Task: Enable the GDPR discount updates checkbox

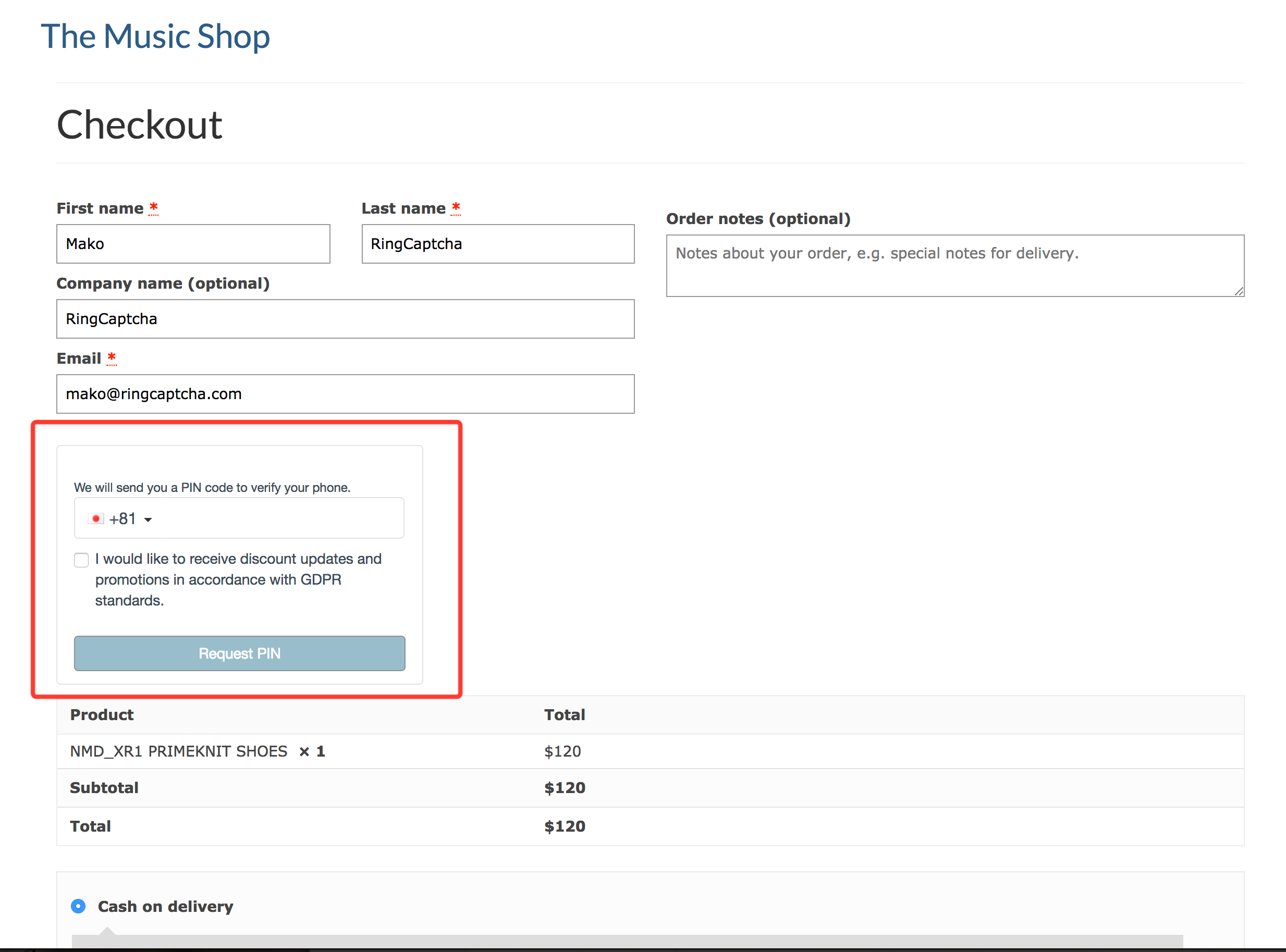Action: (x=81, y=560)
